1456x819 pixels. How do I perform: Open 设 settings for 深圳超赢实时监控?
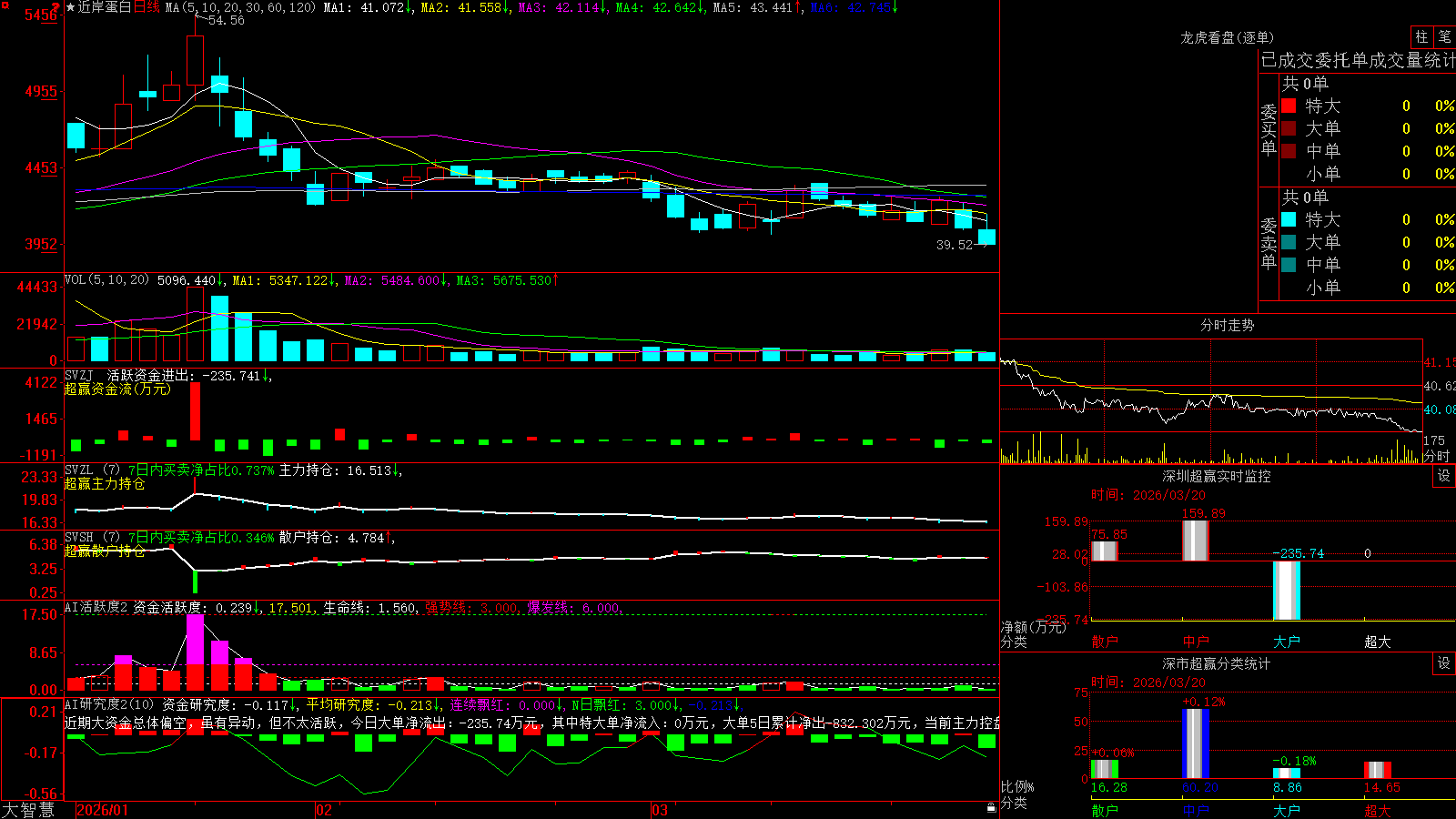tap(1444, 476)
